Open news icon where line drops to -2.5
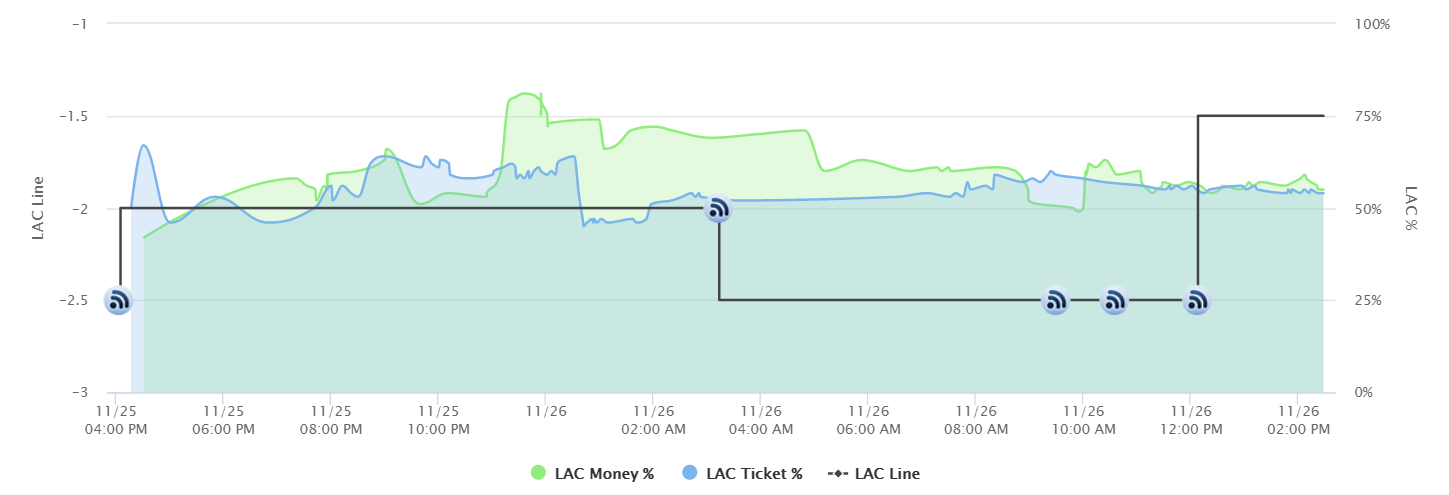The width and height of the screenshot is (1449, 495). [x=718, y=209]
